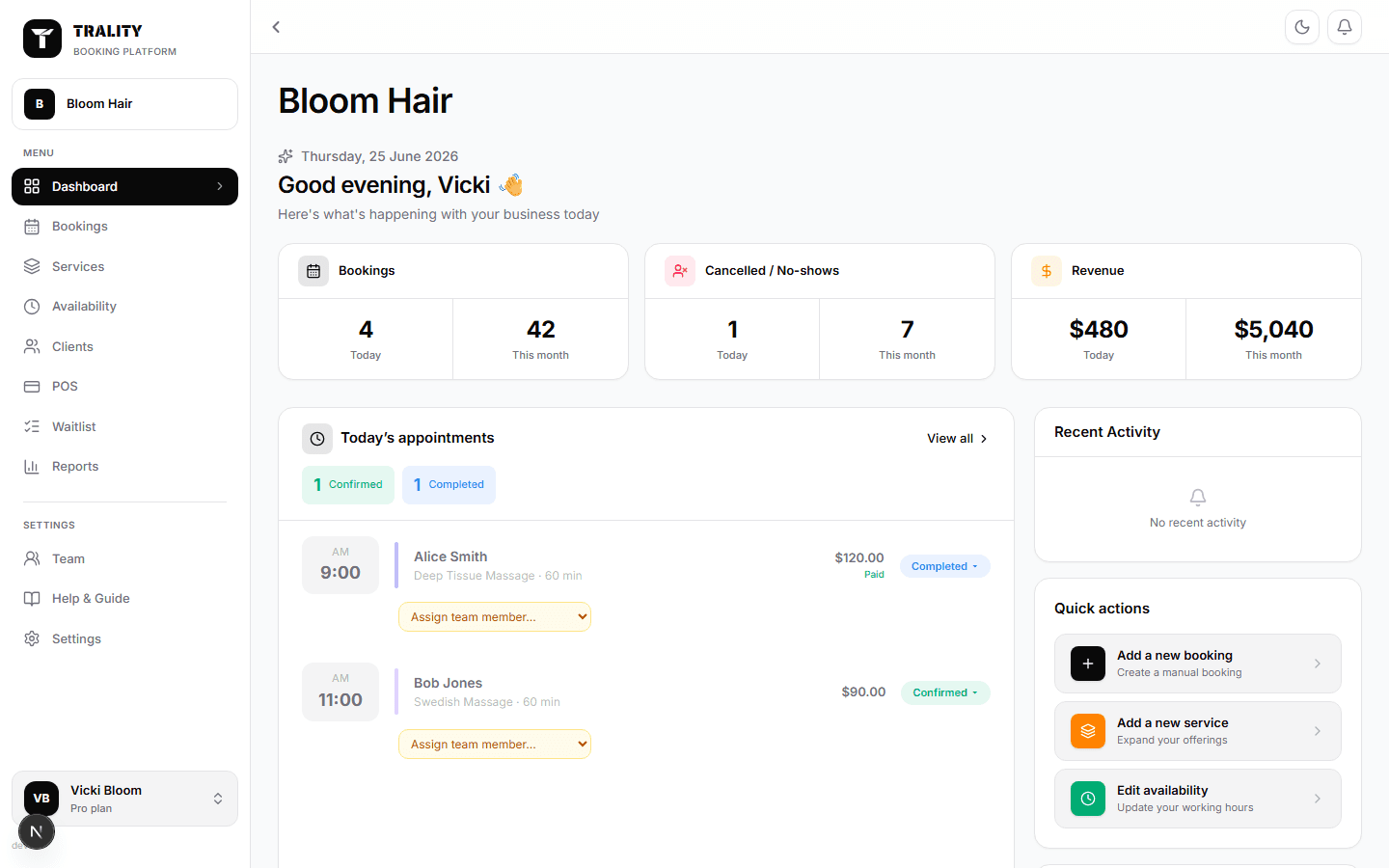Navigate to Availability page
The width and height of the screenshot is (1389, 868).
[124, 307]
